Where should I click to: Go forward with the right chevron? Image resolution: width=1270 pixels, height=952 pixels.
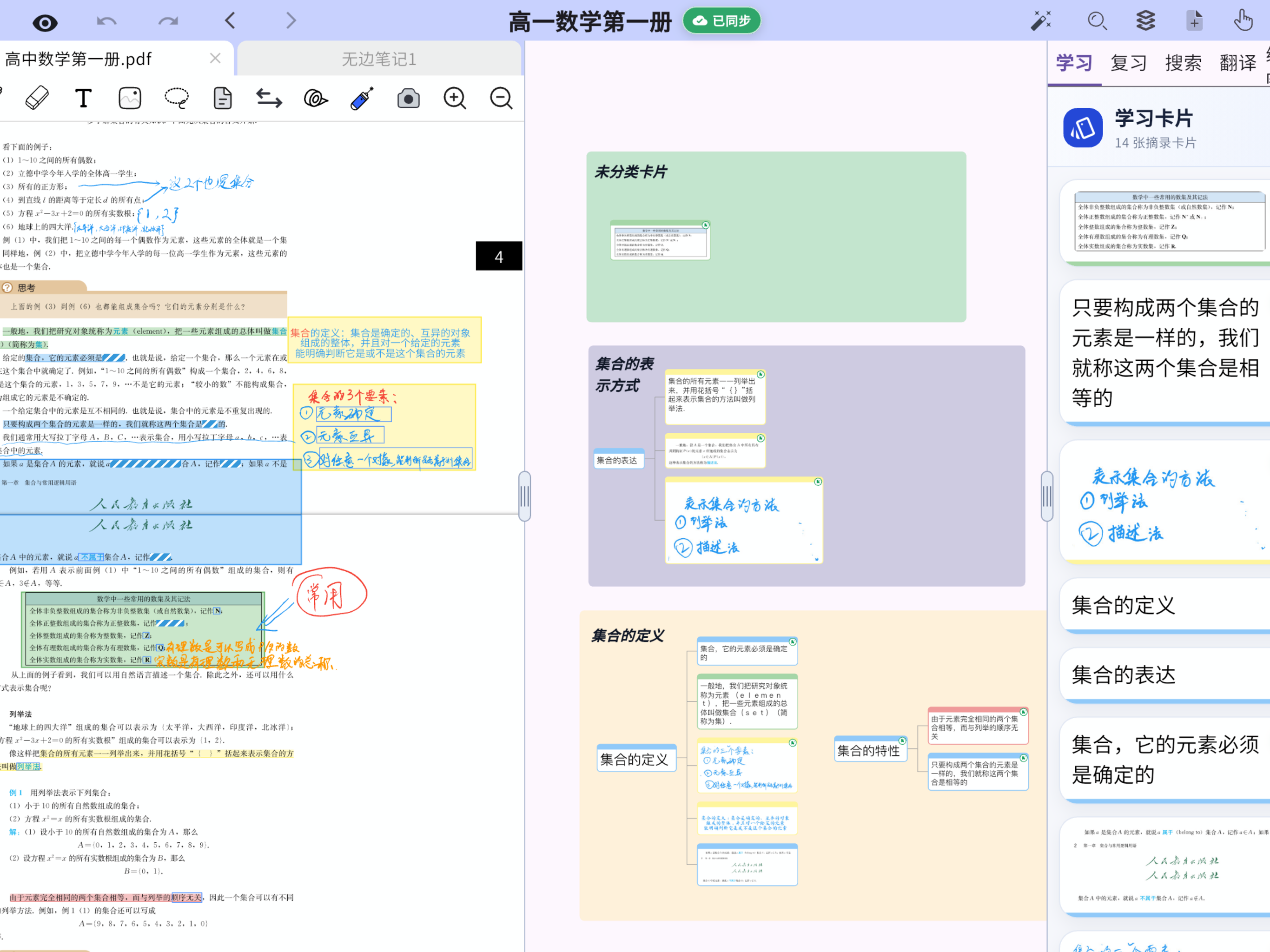(291, 20)
